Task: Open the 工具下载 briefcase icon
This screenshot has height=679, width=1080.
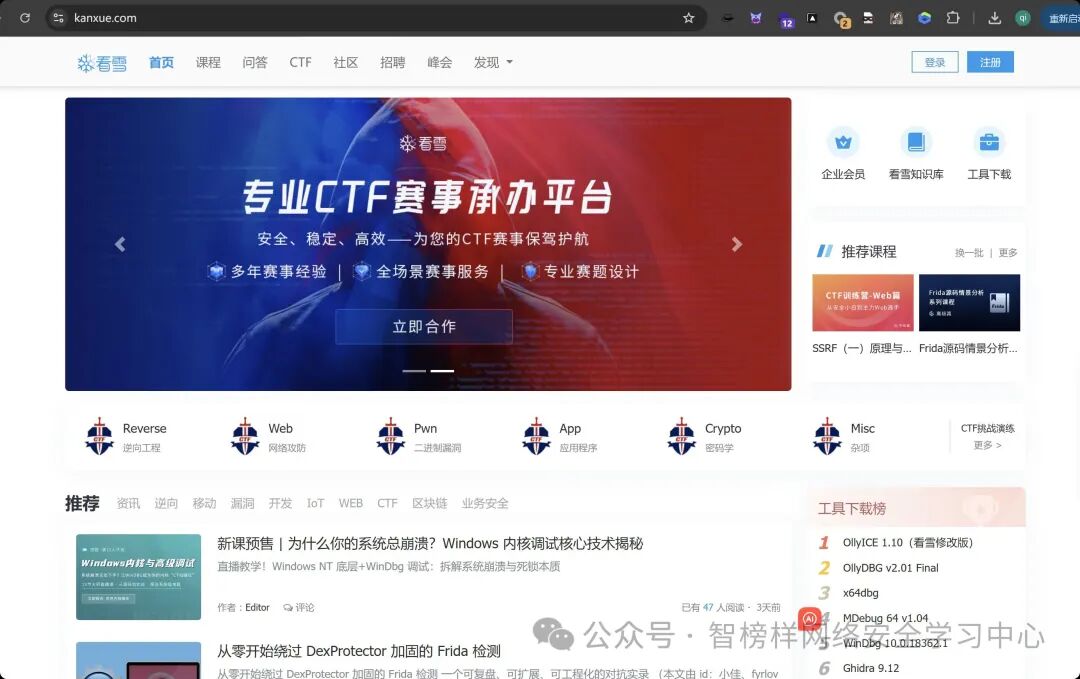Action: (x=989, y=143)
